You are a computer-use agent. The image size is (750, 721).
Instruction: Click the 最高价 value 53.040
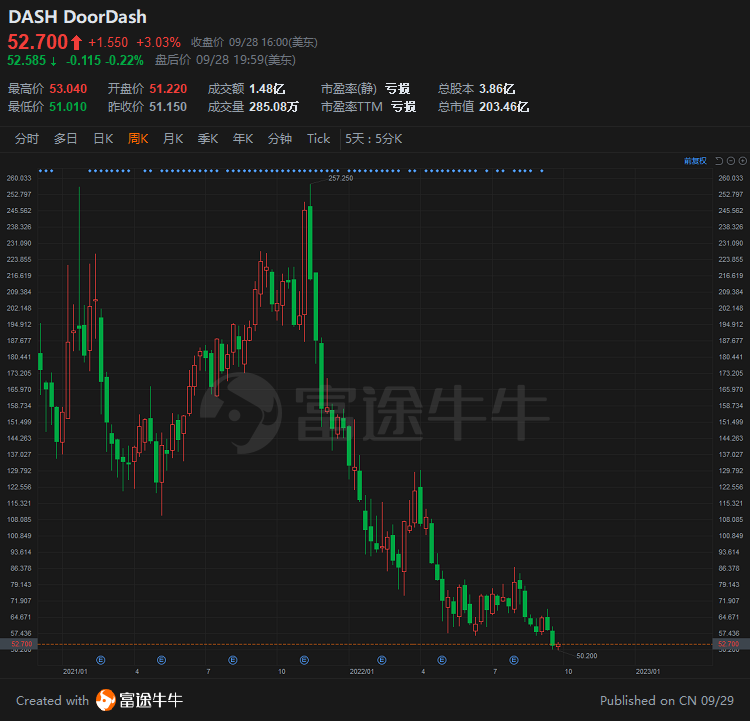(68, 89)
